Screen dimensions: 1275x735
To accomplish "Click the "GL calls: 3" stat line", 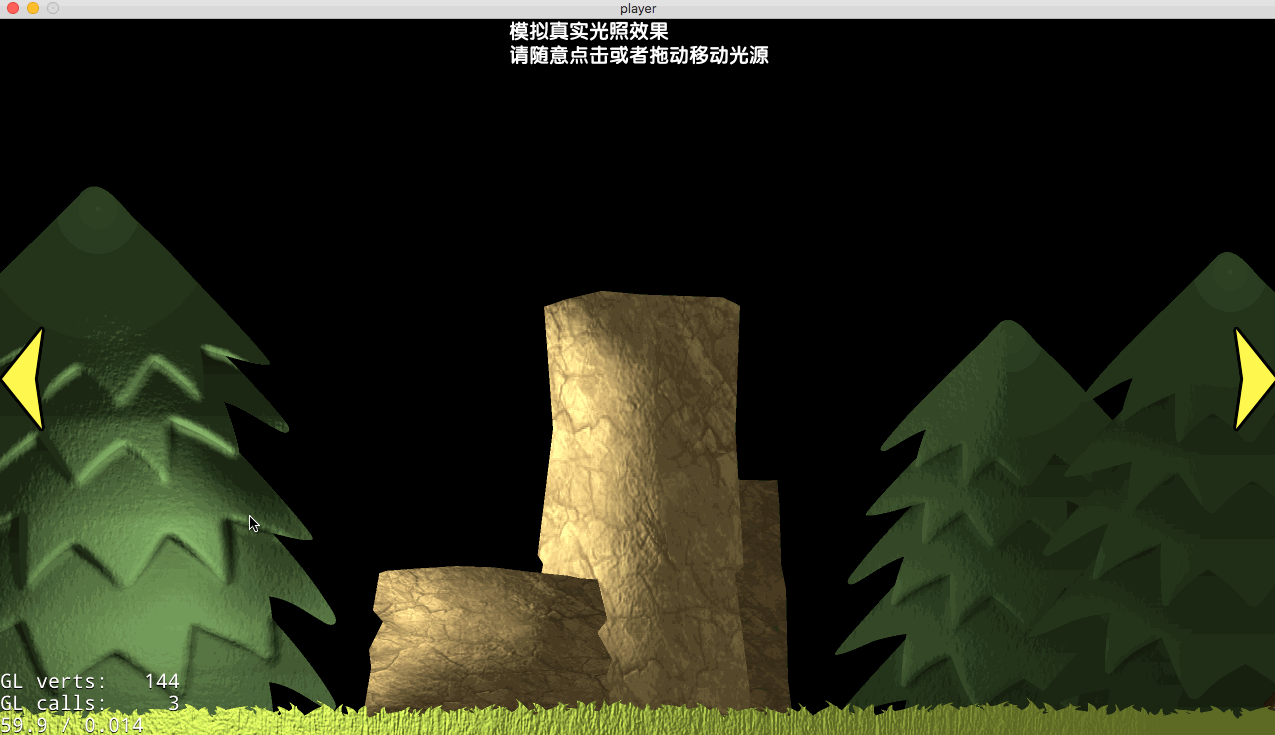I will (90, 704).
